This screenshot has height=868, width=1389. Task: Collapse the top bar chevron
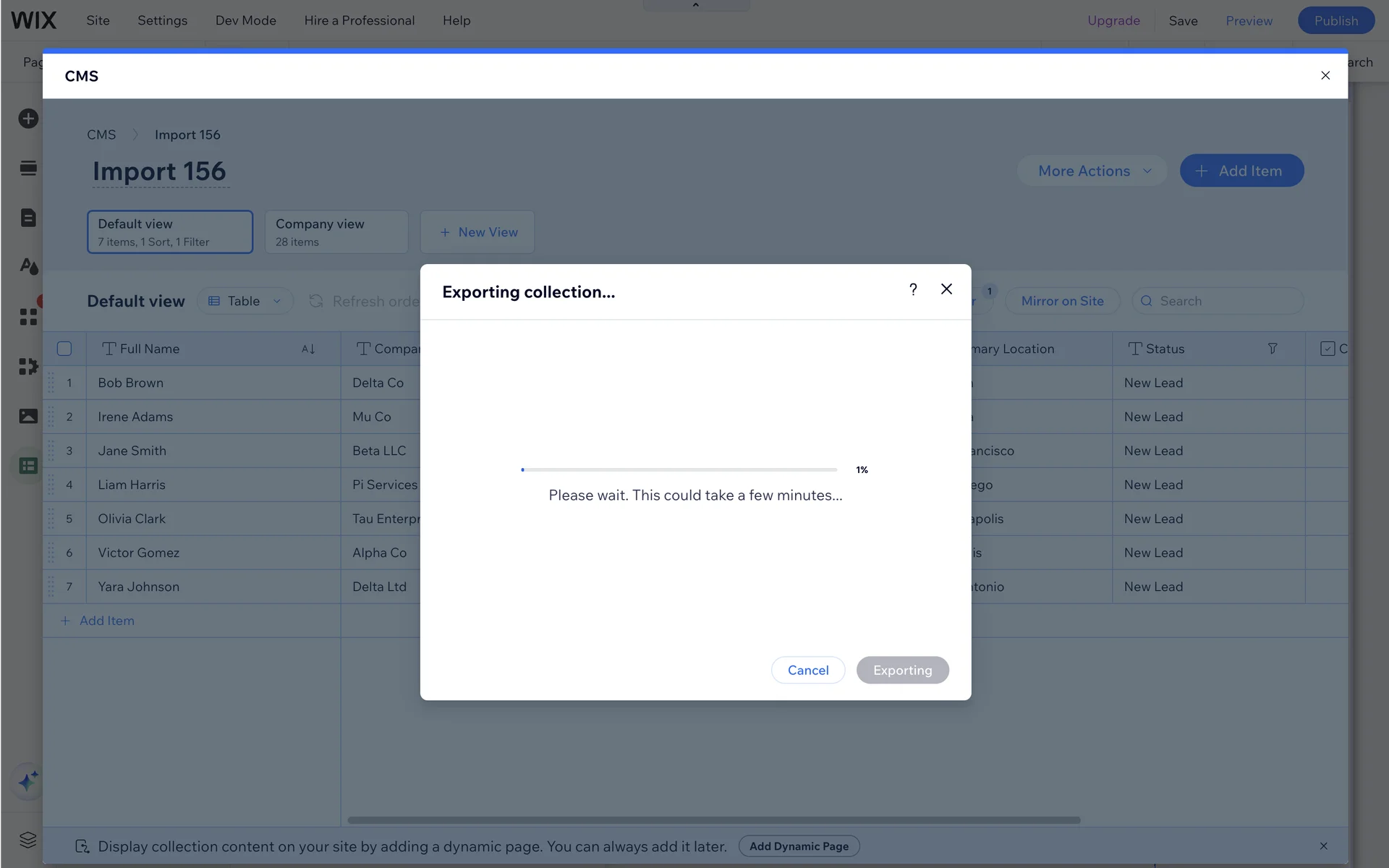click(695, 5)
